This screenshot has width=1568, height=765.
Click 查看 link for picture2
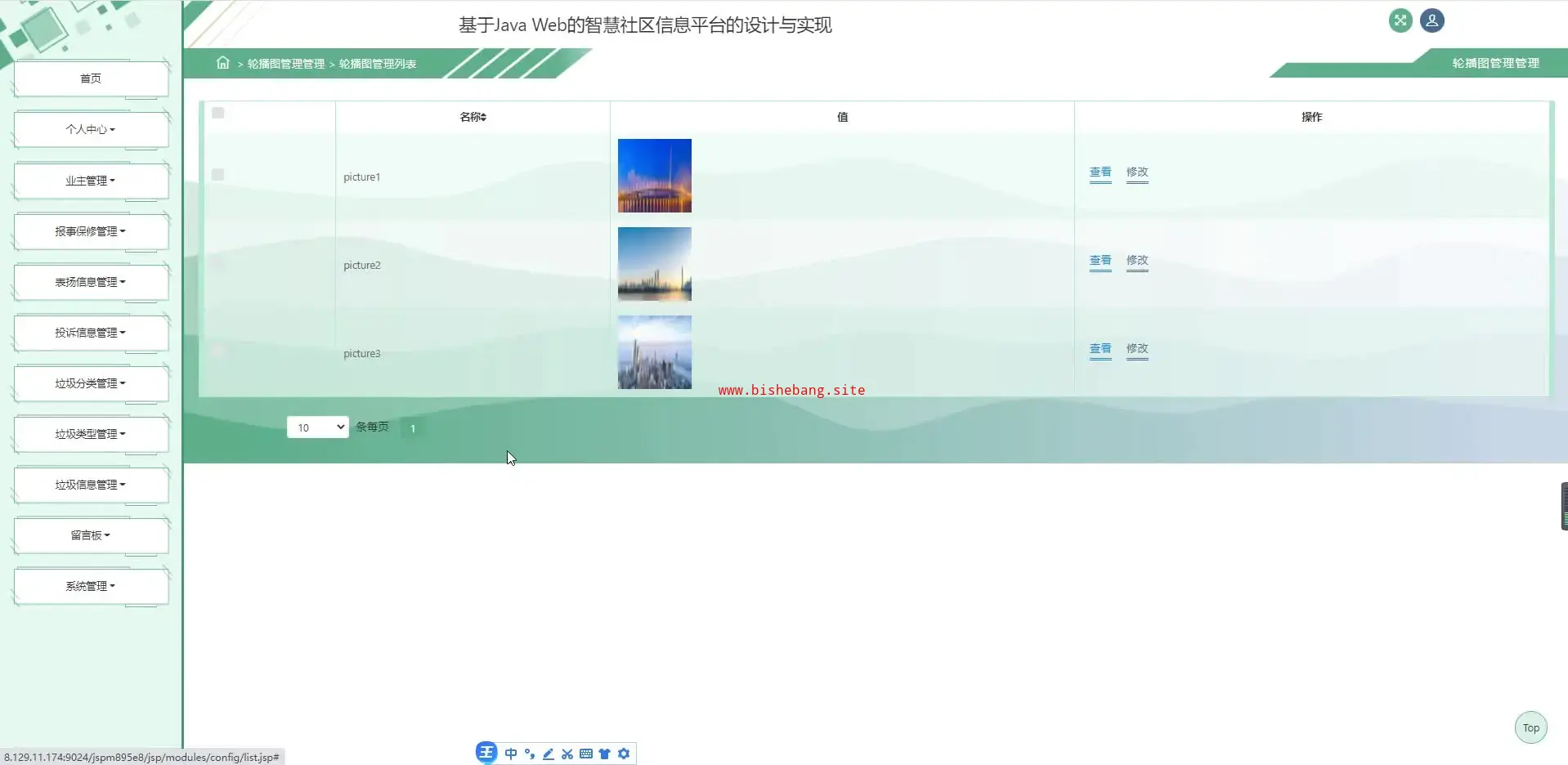click(1100, 261)
